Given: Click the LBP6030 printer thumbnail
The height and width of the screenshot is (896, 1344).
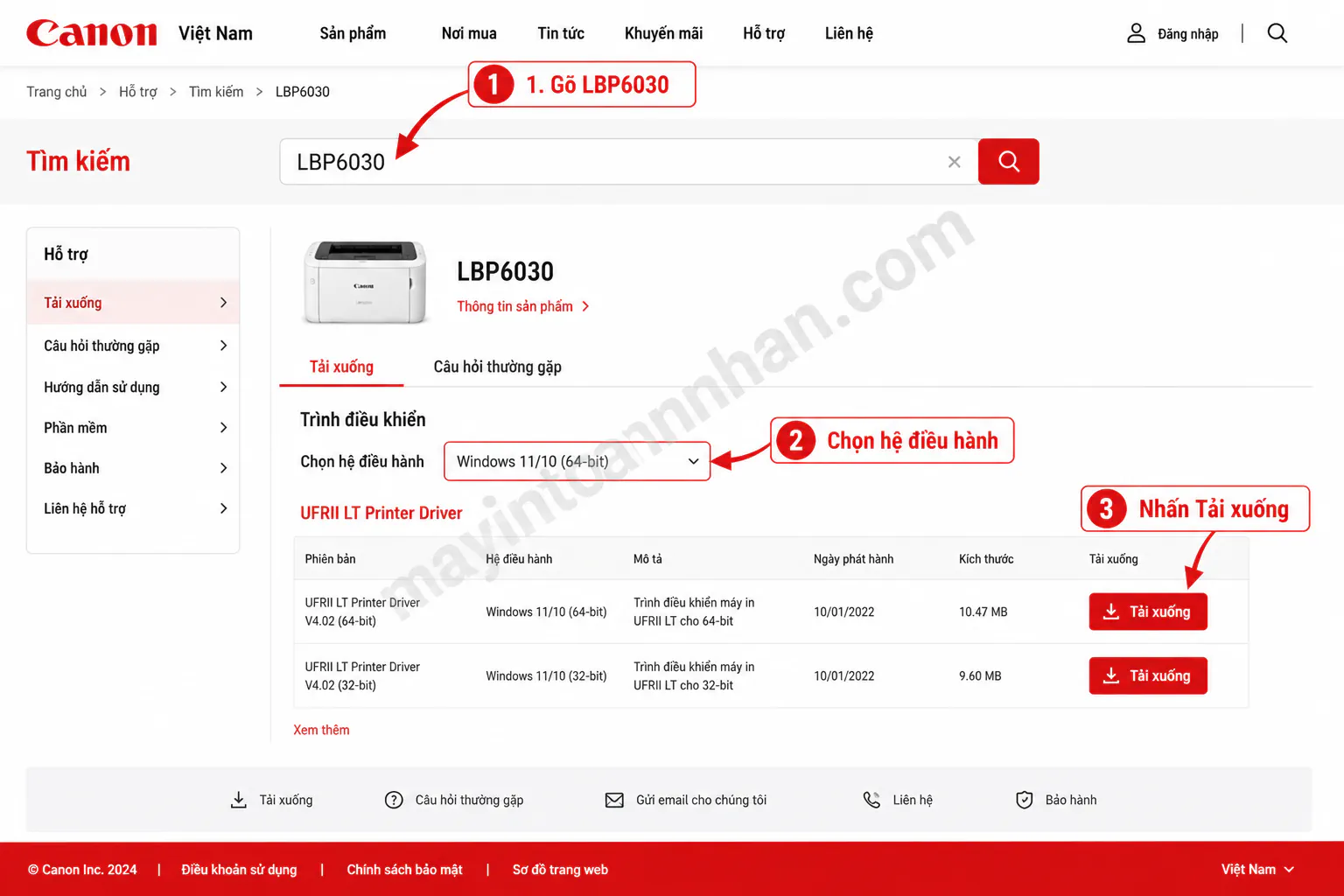Looking at the screenshot, I should (x=365, y=283).
